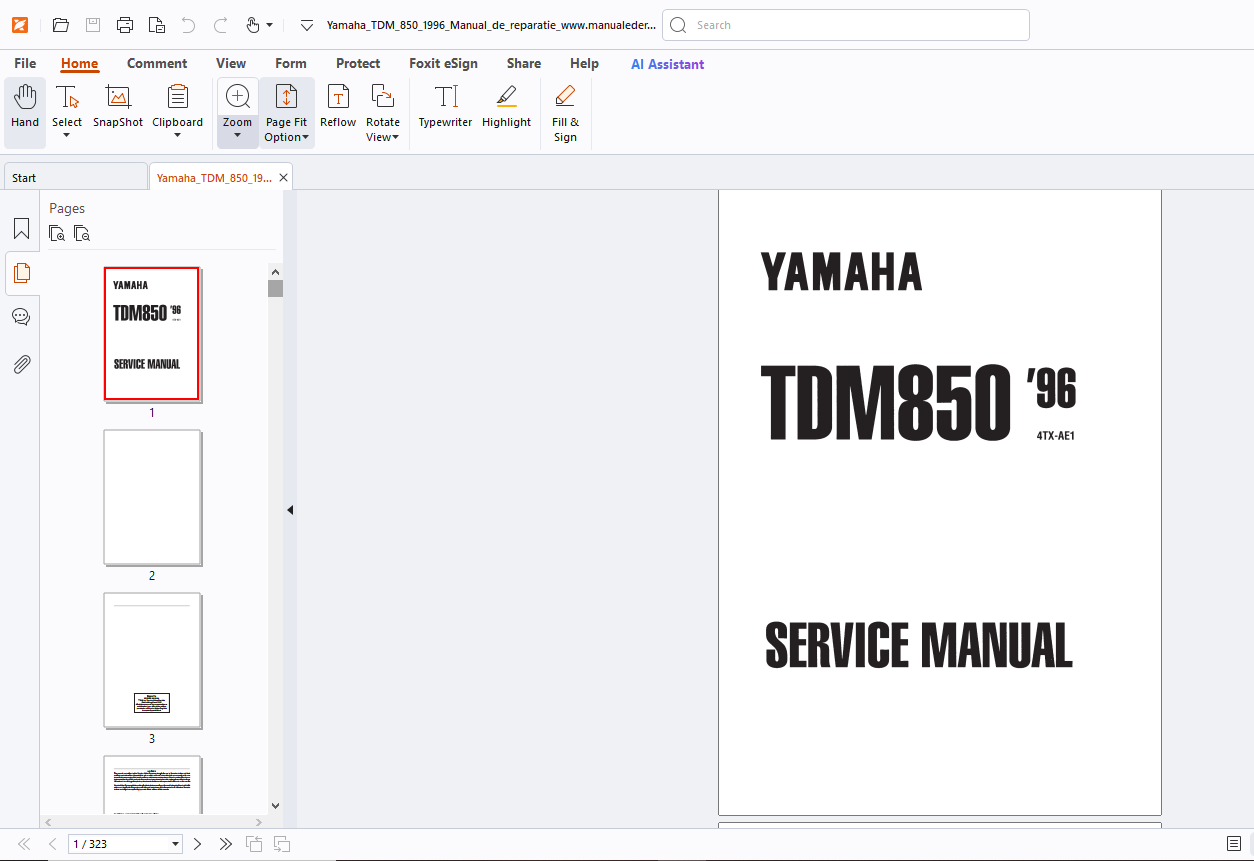Switch to the Form ribbon tab

click(291, 63)
